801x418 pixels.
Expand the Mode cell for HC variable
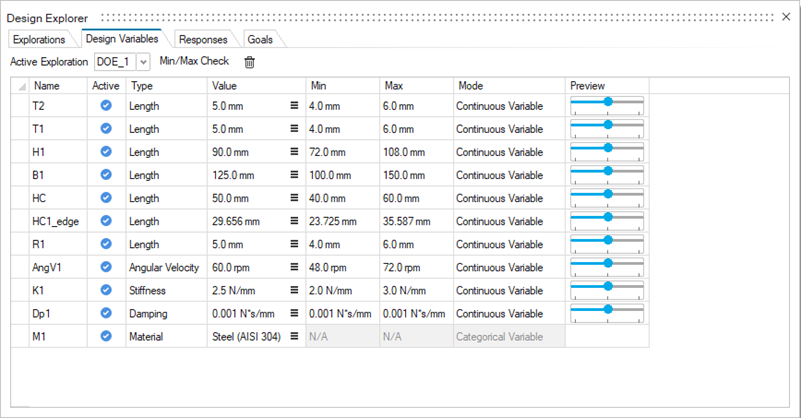click(x=509, y=199)
